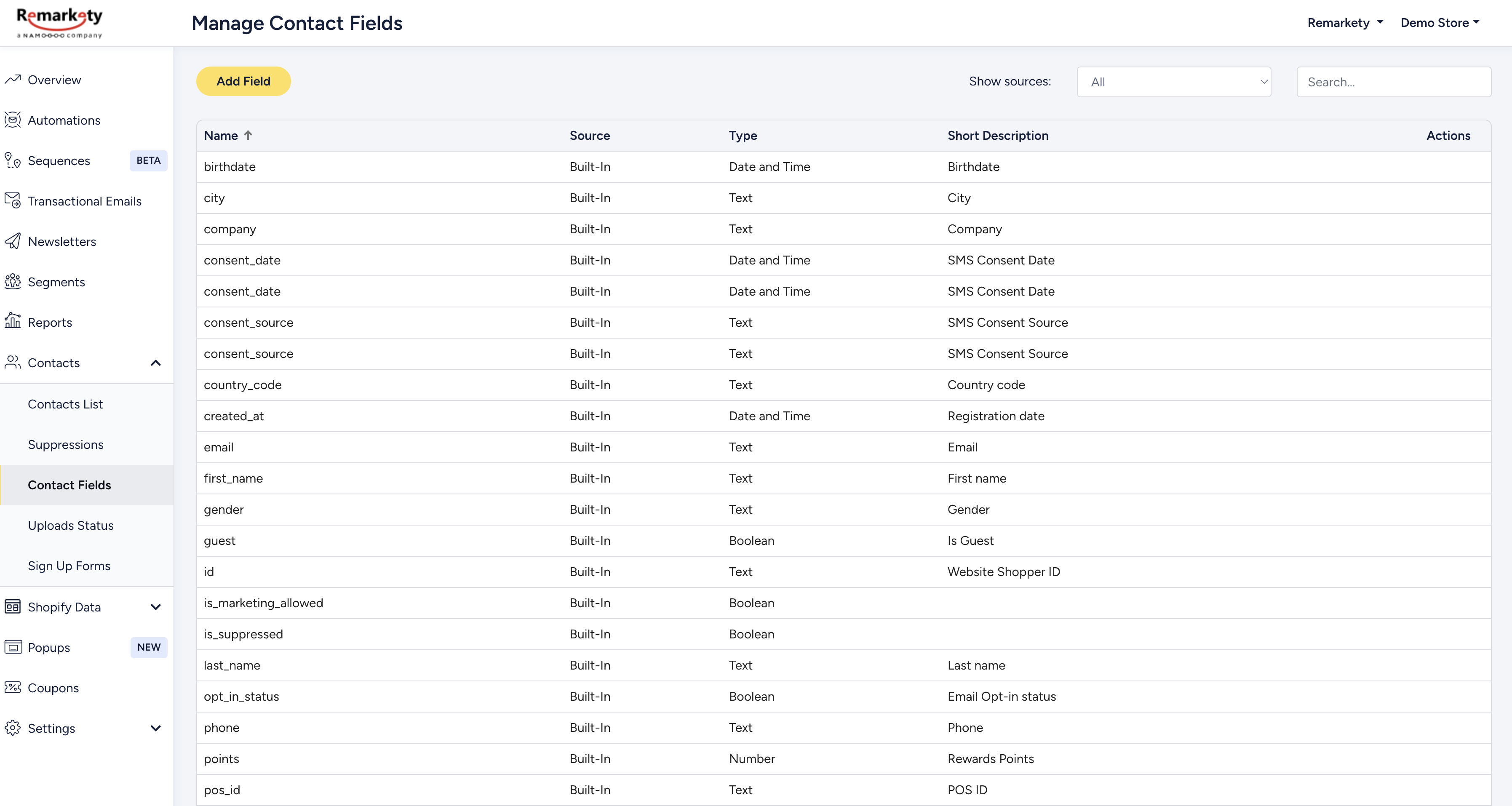Click the is_suppressed field name
Screen dimensions: 1512x806
(243, 634)
